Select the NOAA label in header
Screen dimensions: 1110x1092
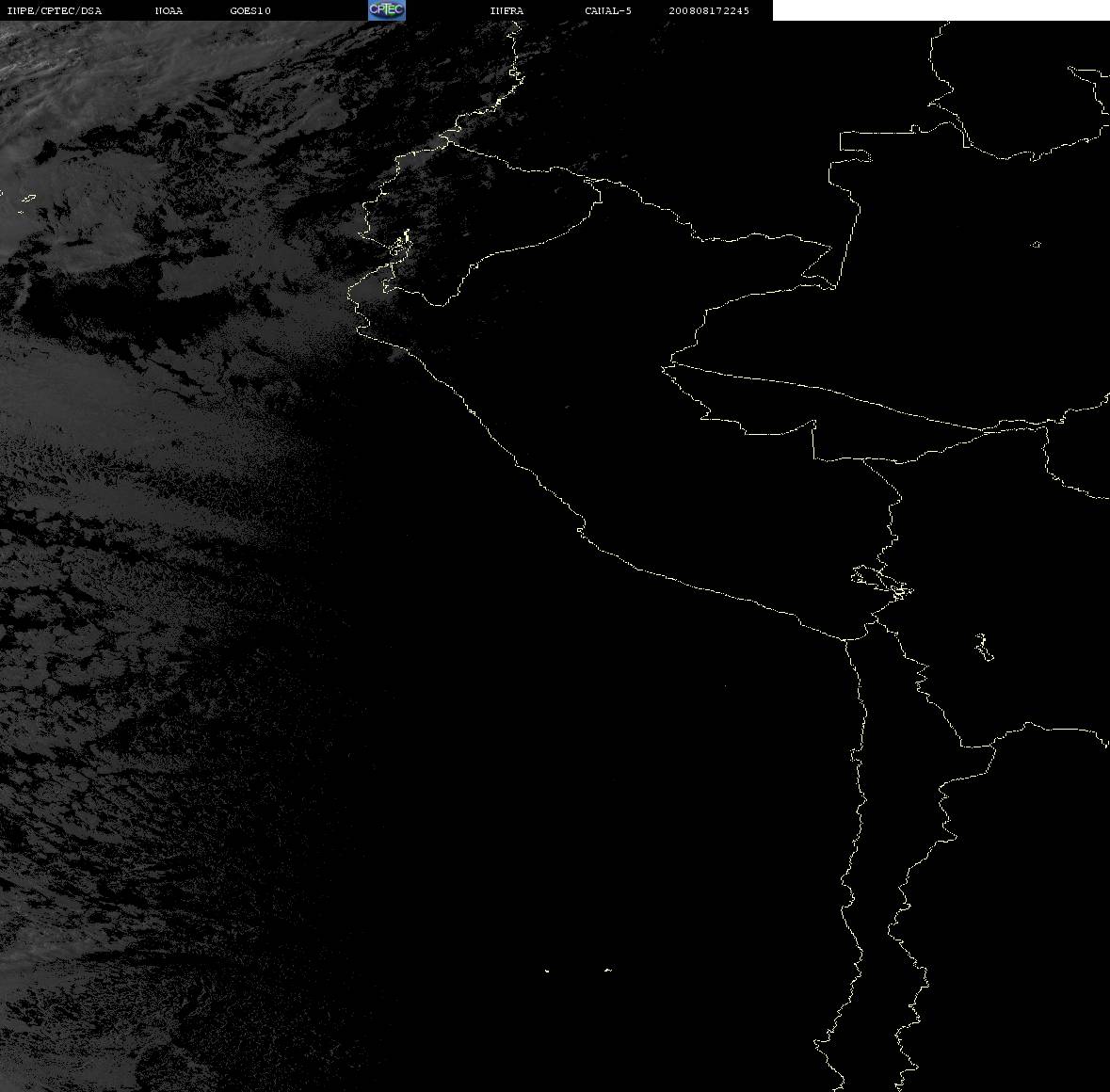click(169, 10)
